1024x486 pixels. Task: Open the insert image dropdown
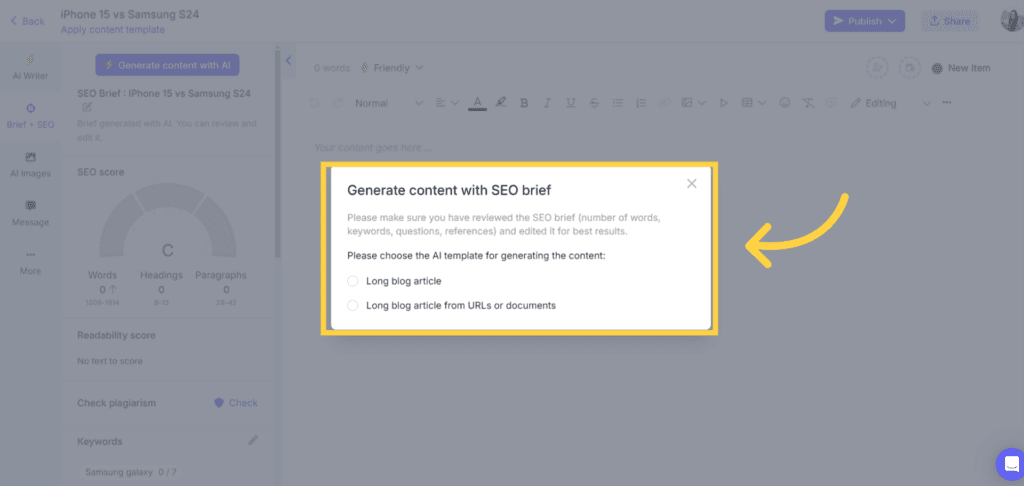[x=693, y=103]
